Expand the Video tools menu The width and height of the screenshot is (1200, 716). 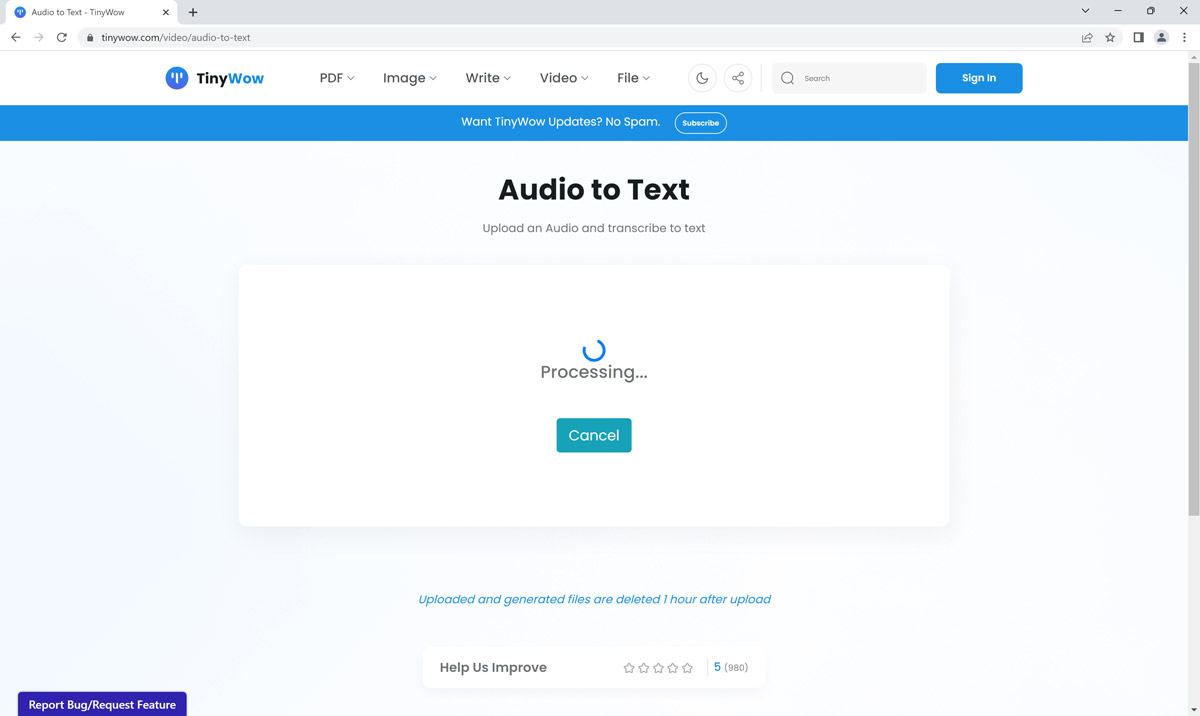pos(563,77)
